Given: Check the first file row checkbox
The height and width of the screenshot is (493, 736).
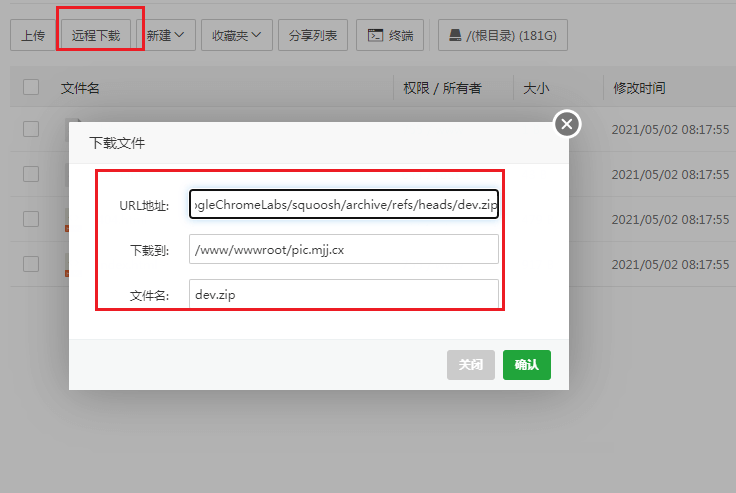Looking at the screenshot, I should tap(31, 129).
